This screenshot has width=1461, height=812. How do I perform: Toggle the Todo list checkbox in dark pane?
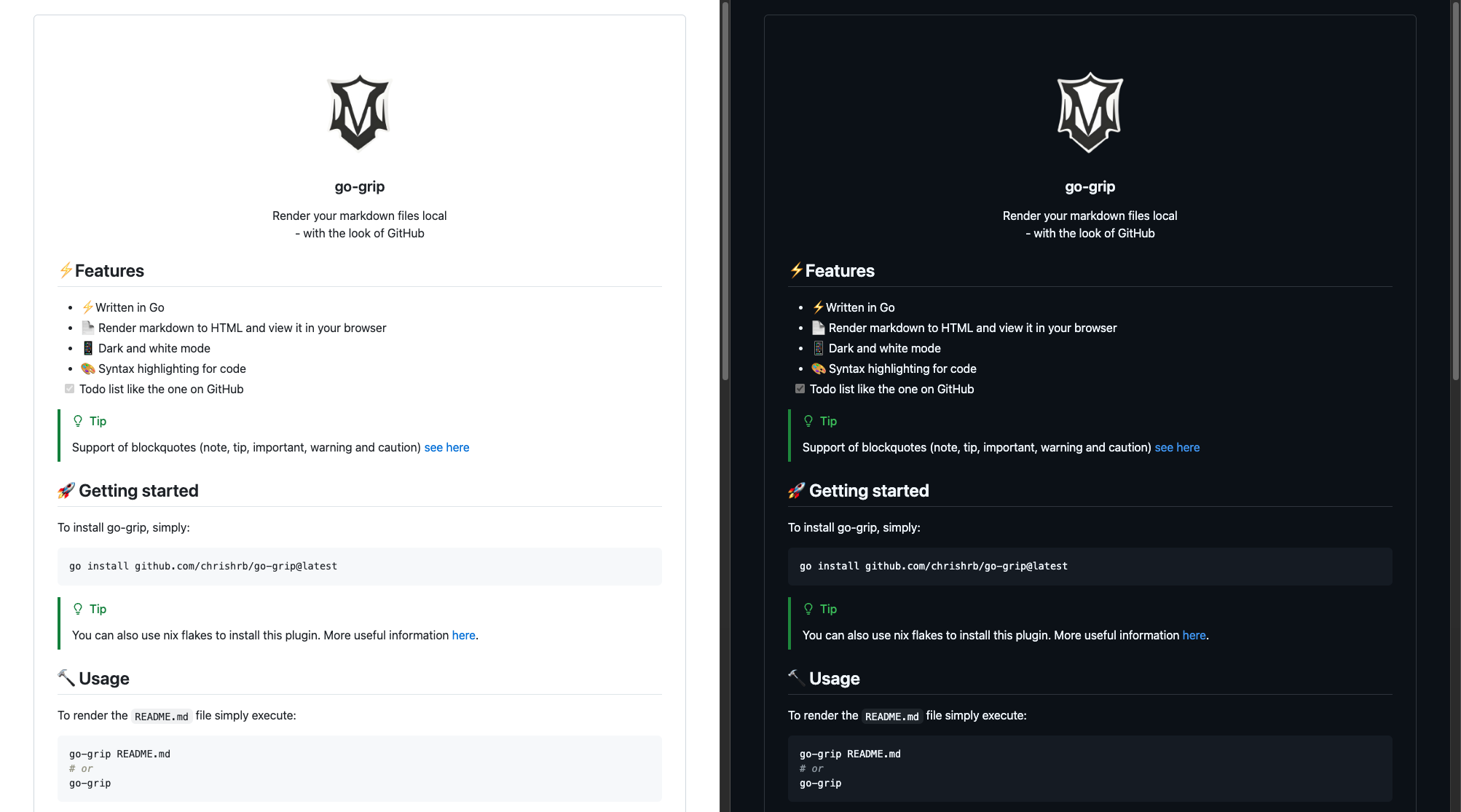tap(800, 389)
